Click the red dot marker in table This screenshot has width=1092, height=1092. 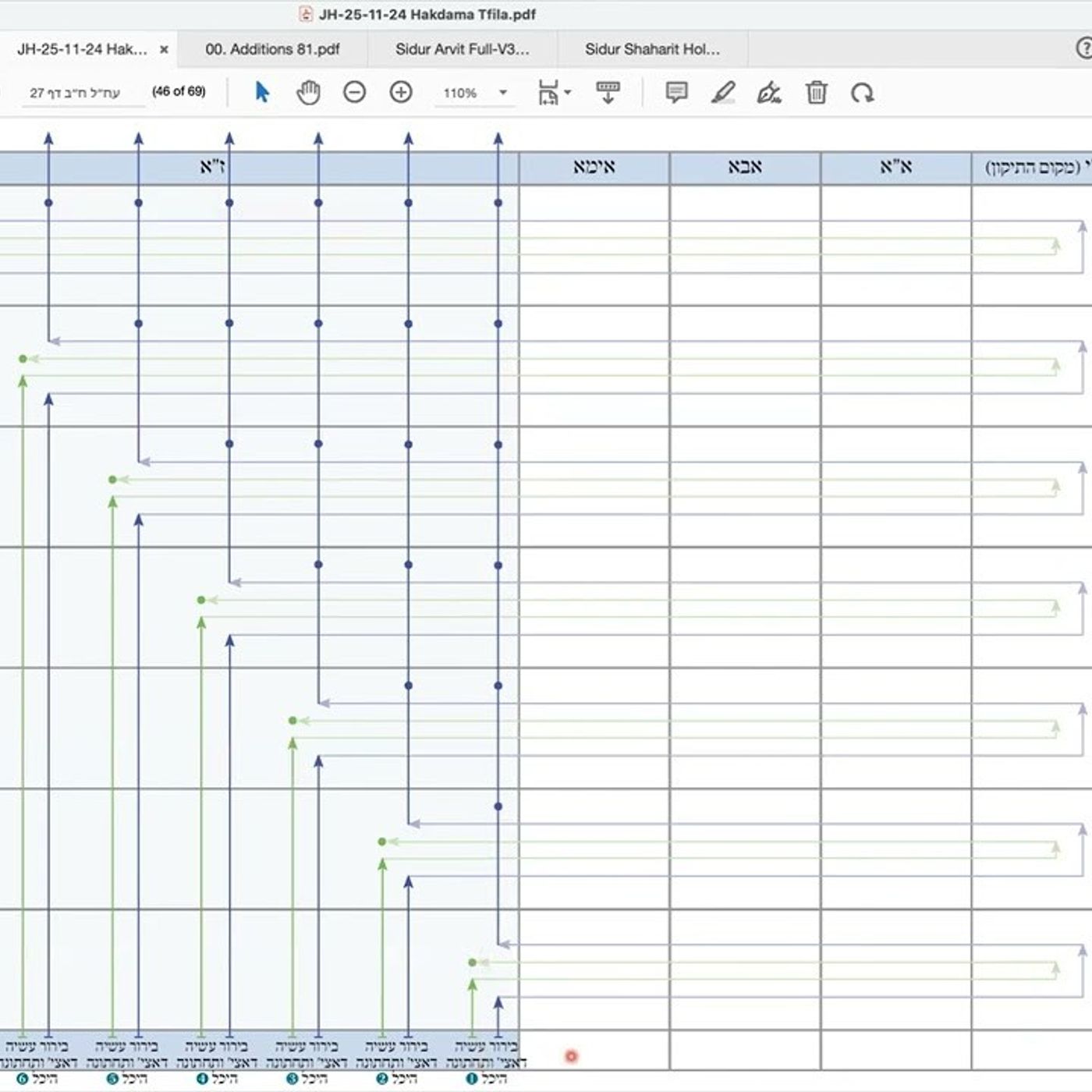coord(571,1056)
